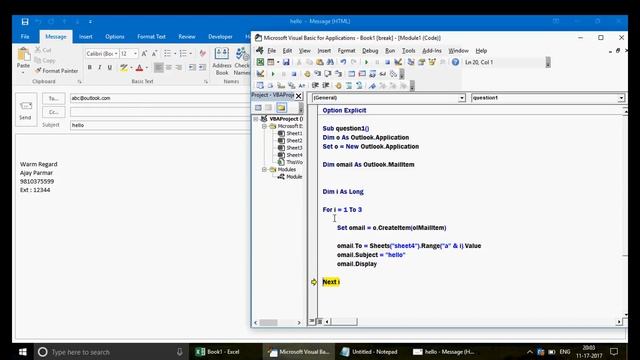
Task: Click the Subject field containing hello
Action: click(160, 125)
